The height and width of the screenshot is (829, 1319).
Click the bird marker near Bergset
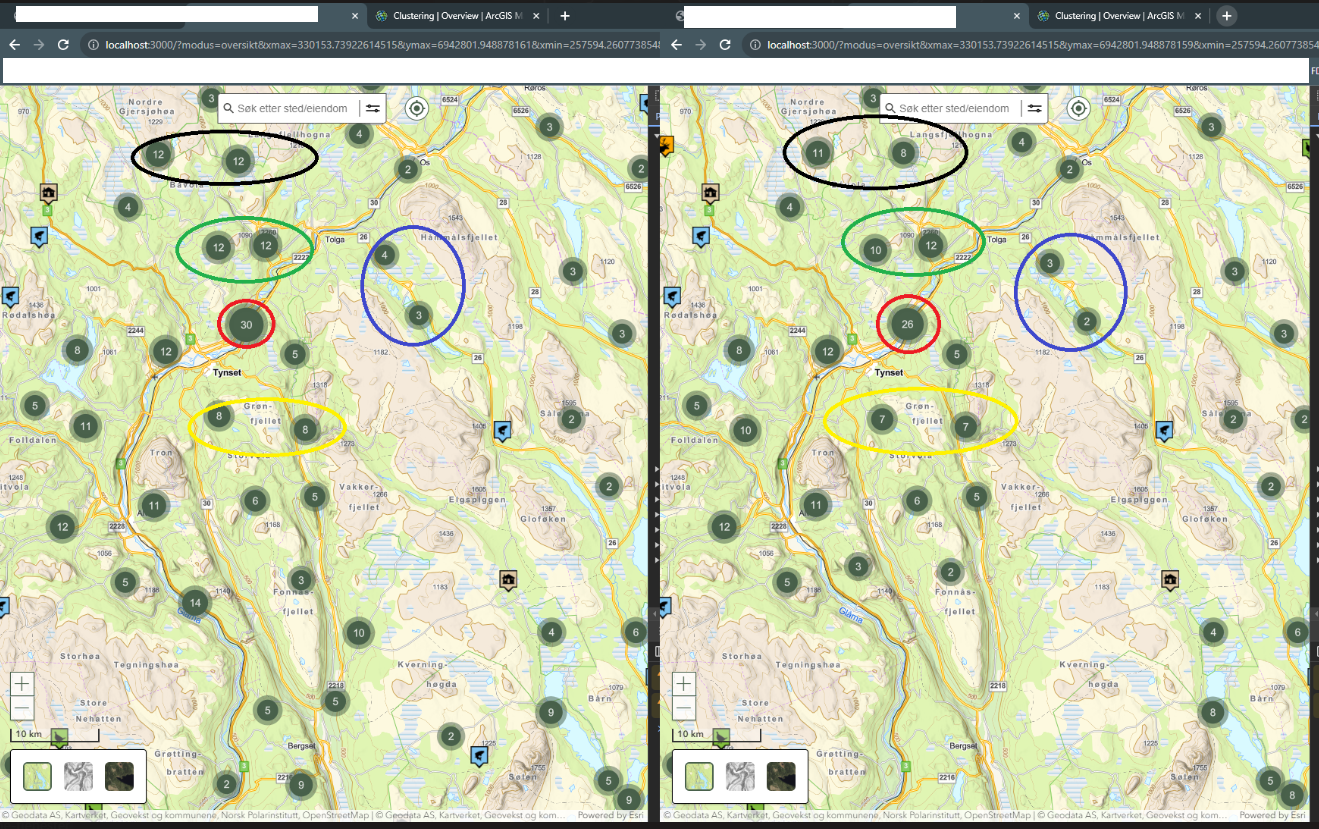click(479, 757)
